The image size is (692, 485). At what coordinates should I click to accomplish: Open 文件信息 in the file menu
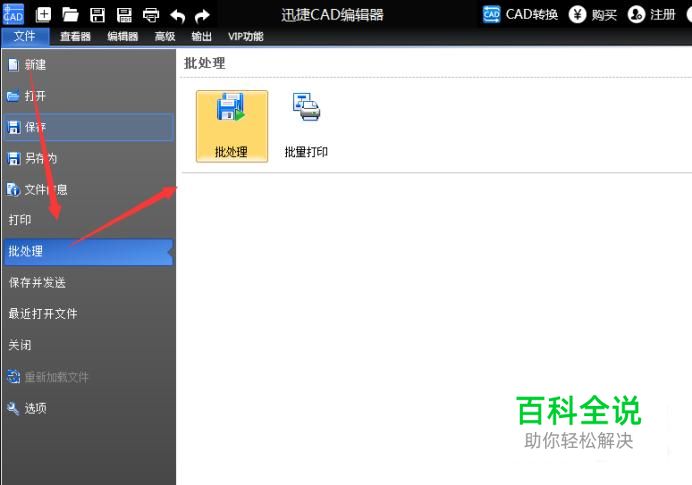point(88,189)
